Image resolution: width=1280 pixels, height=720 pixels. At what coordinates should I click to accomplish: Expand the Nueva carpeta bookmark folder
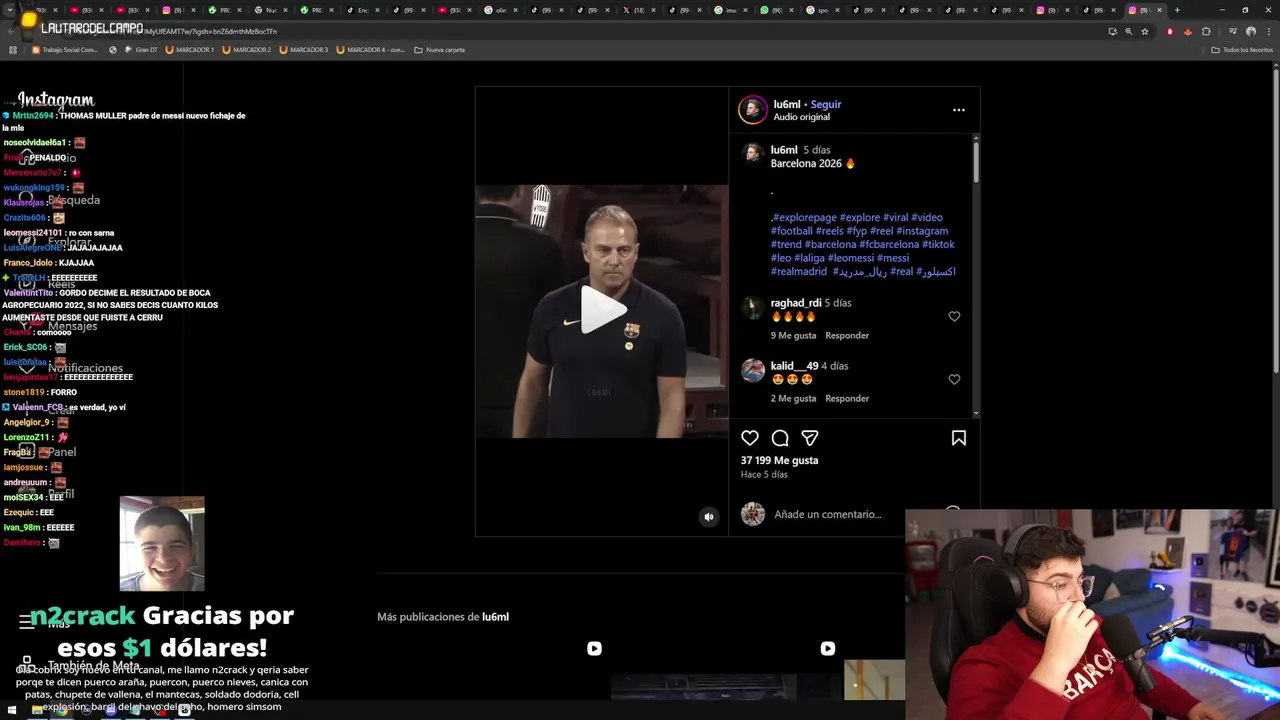440,49
